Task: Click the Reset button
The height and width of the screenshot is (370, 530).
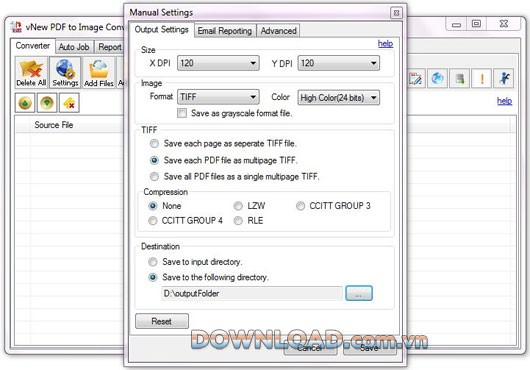Action: point(162,321)
